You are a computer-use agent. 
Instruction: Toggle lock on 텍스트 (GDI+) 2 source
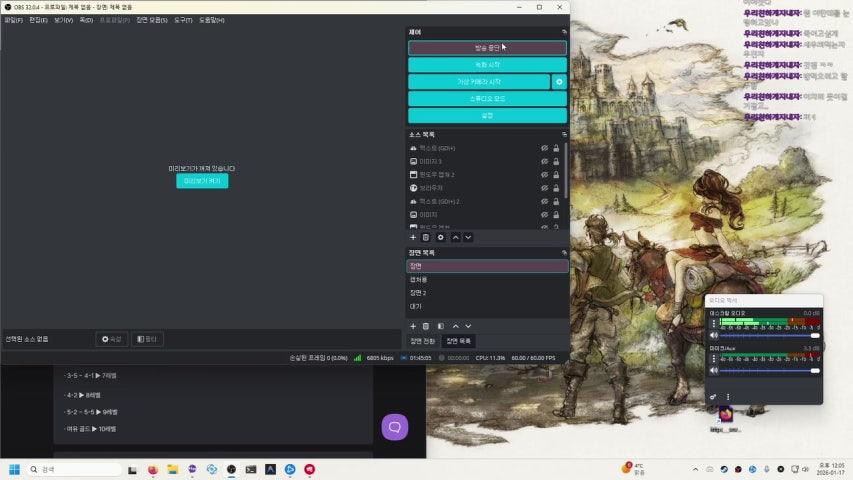coord(556,201)
